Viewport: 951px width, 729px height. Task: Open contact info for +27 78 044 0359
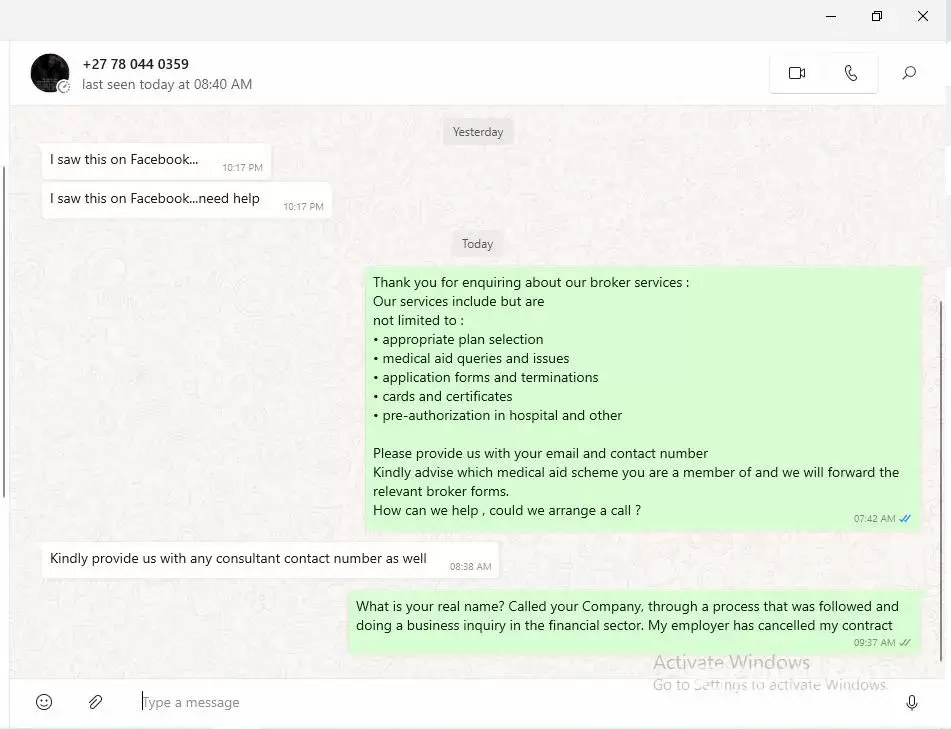coord(135,64)
